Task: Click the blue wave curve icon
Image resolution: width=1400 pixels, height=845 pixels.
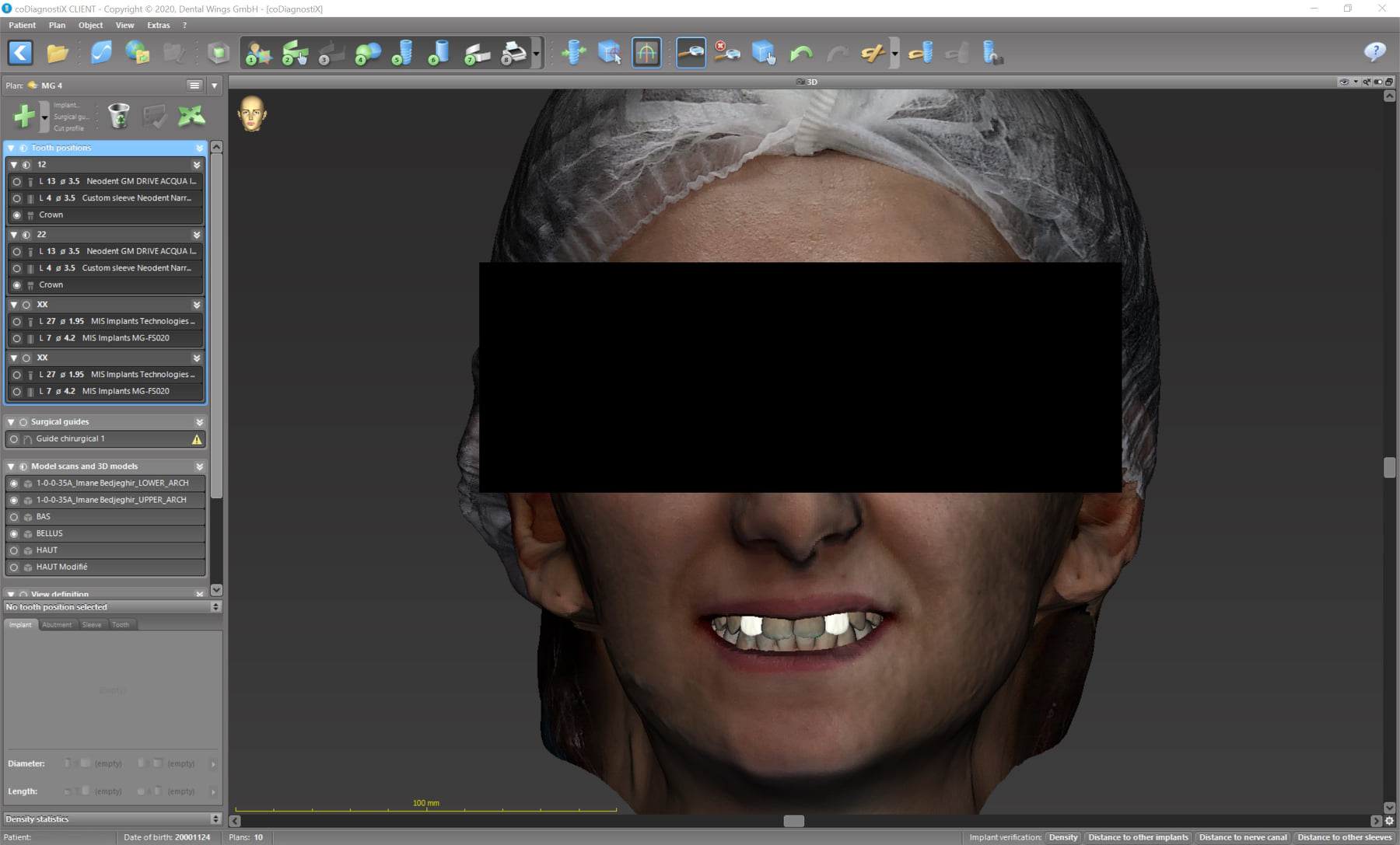Action: tap(101, 53)
